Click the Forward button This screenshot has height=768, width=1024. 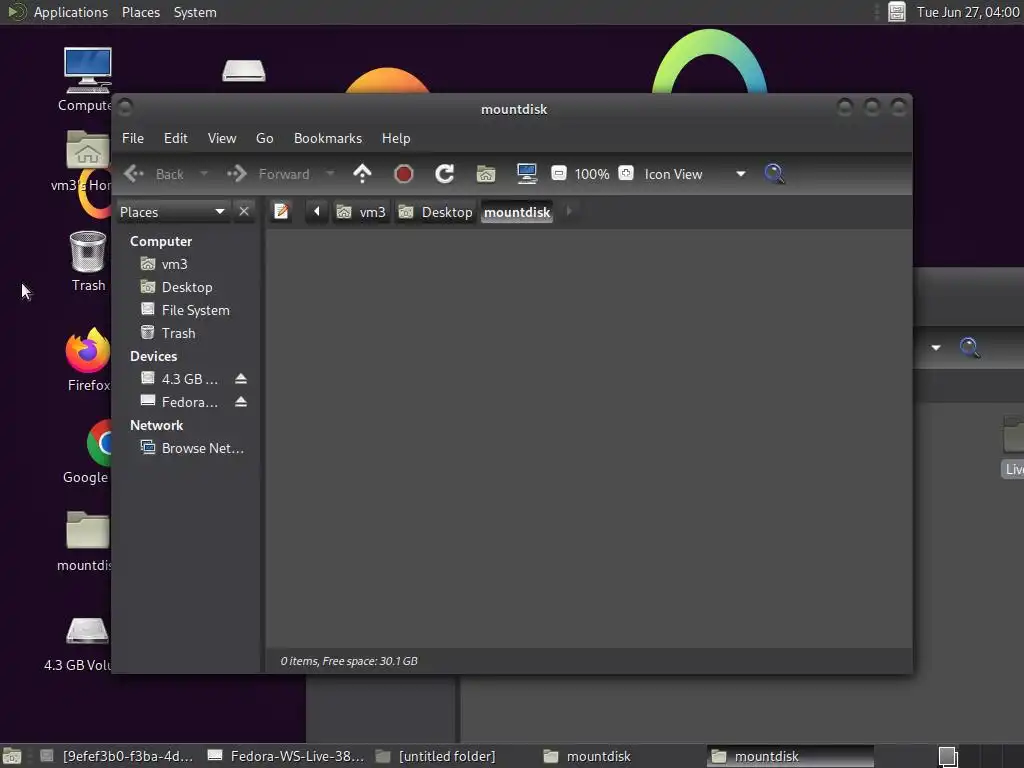pyautogui.click(x=268, y=174)
